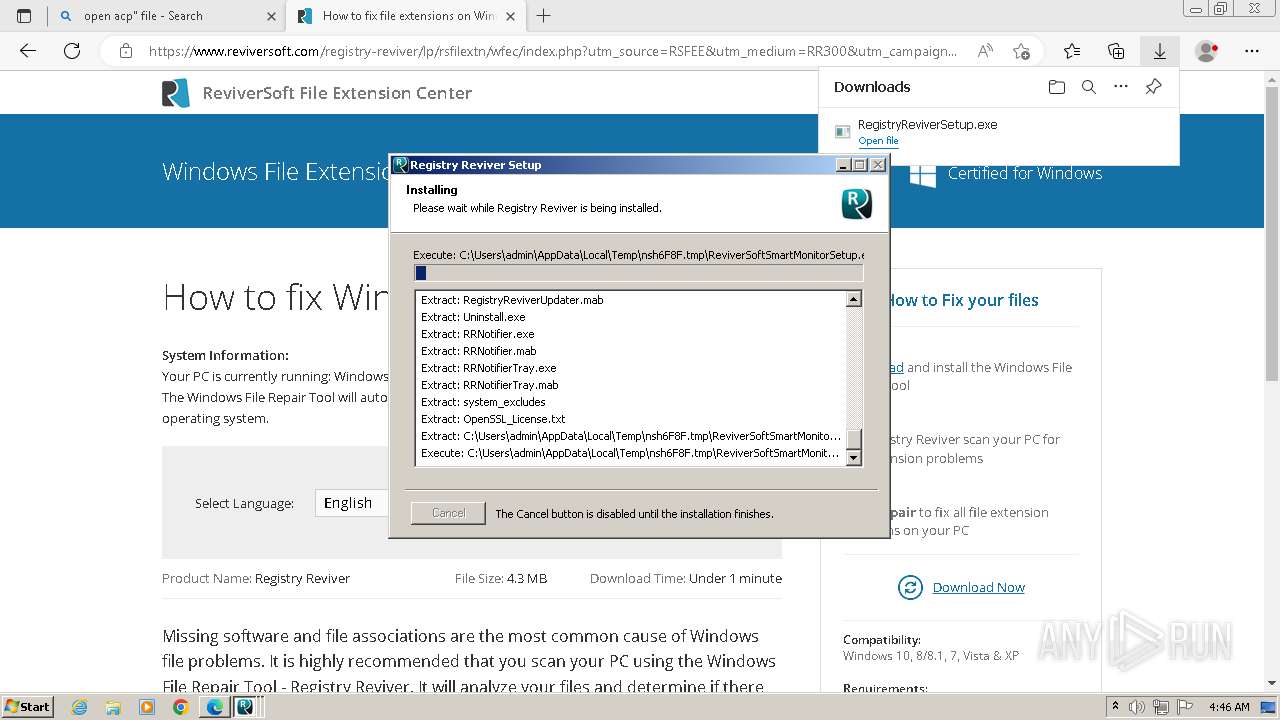Image resolution: width=1280 pixels, height=720 pixels.
Task: Open the Edge tab actions menu icon
Action: point(24,16)
